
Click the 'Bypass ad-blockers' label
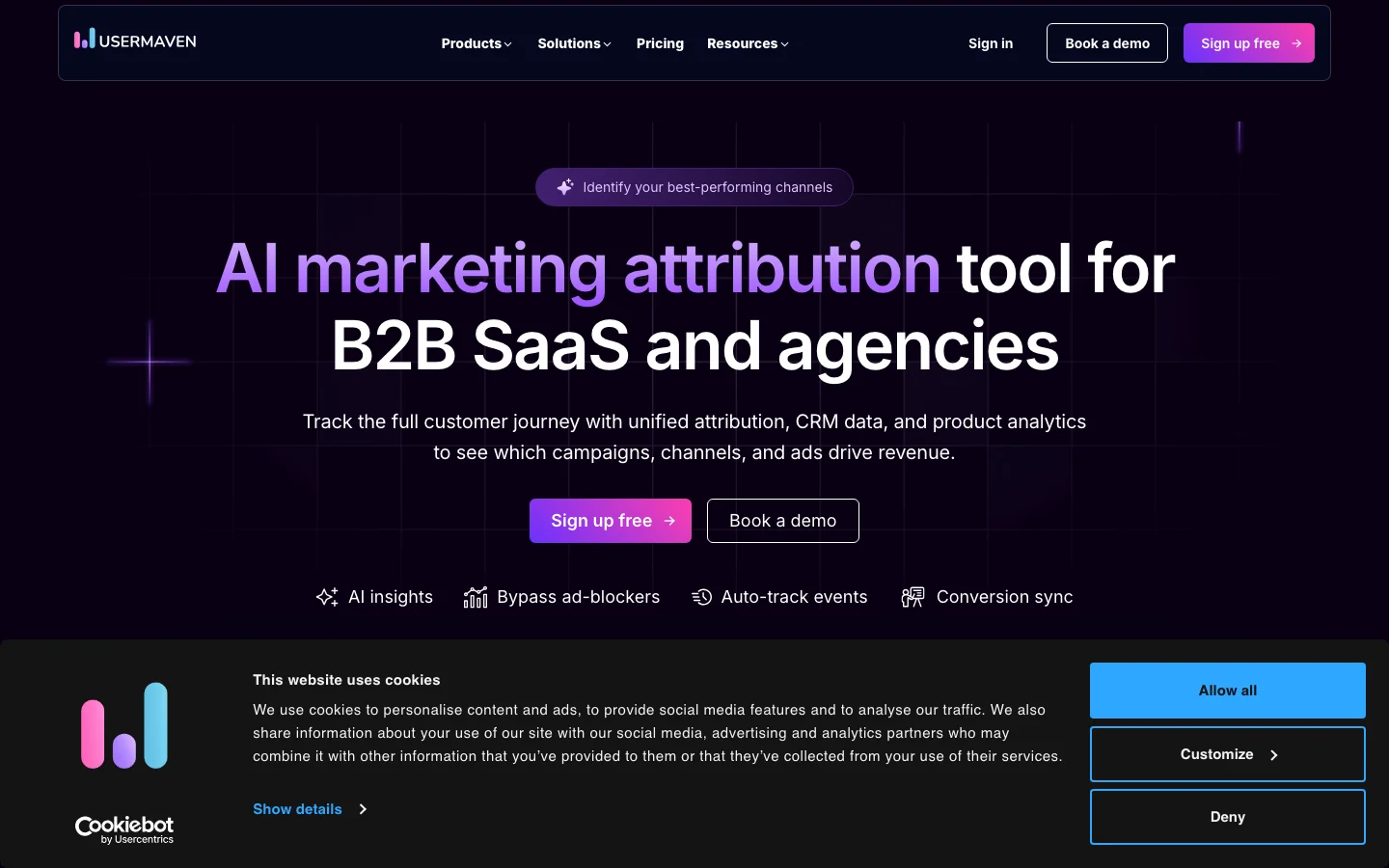(579, 597)
